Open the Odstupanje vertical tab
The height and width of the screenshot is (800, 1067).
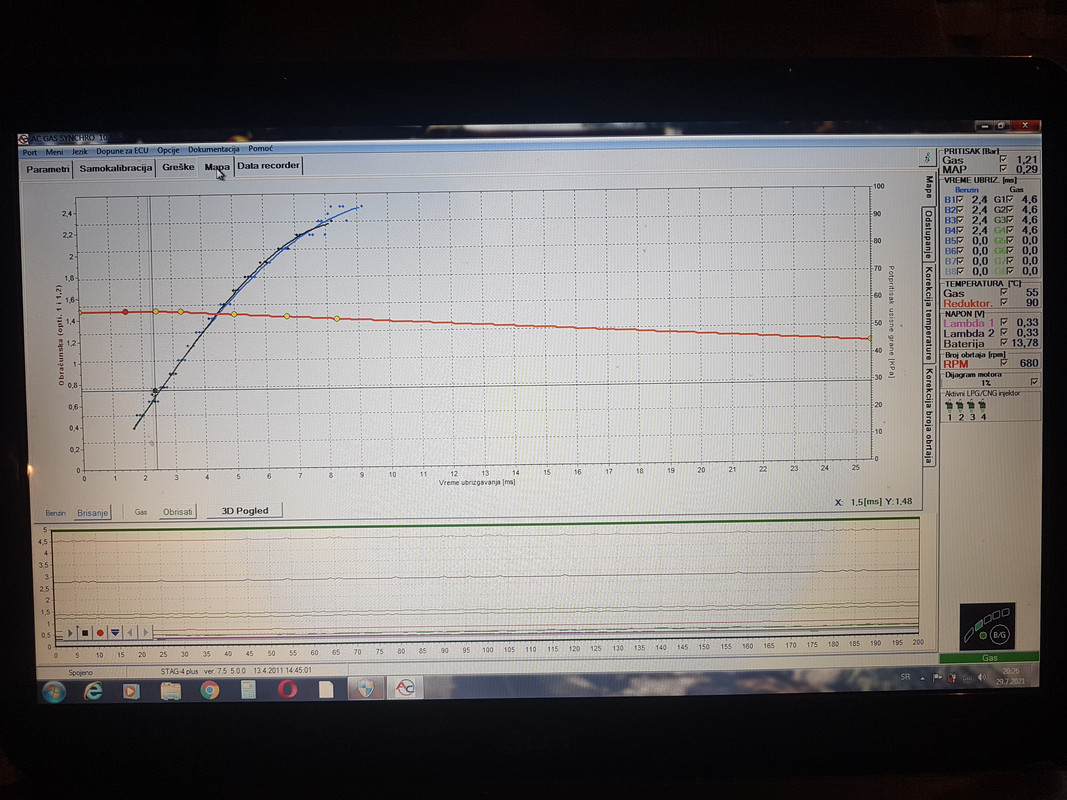click(x=928, y=234)
